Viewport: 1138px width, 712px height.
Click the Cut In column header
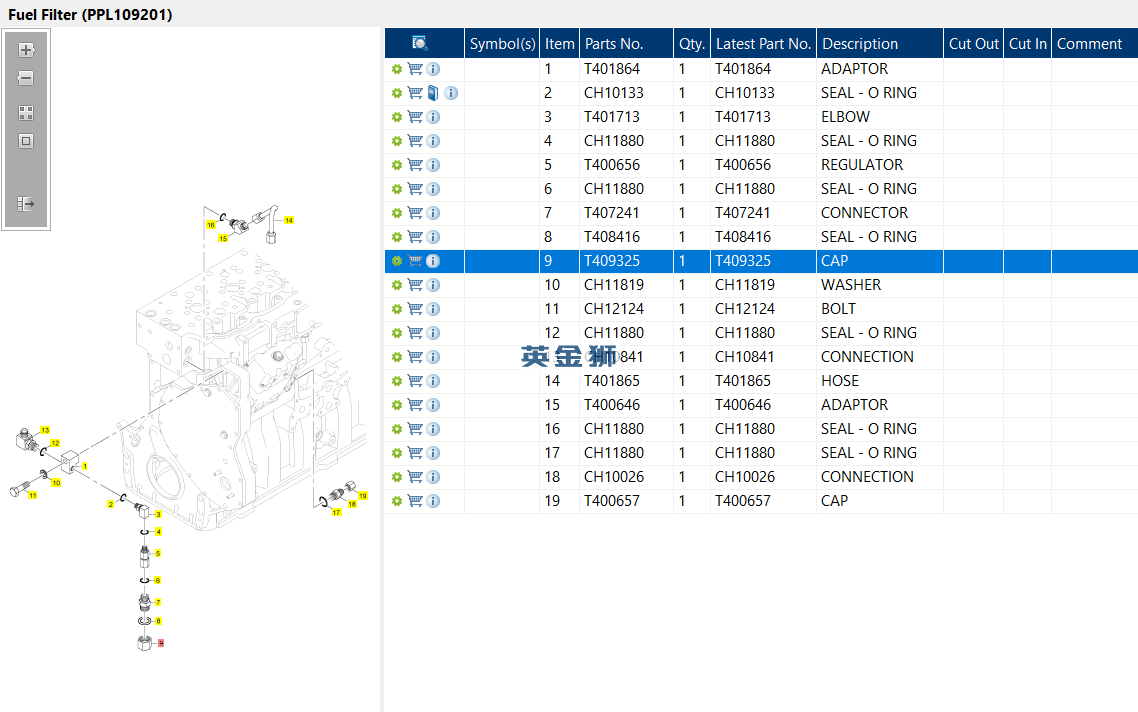coord(1028,44)
